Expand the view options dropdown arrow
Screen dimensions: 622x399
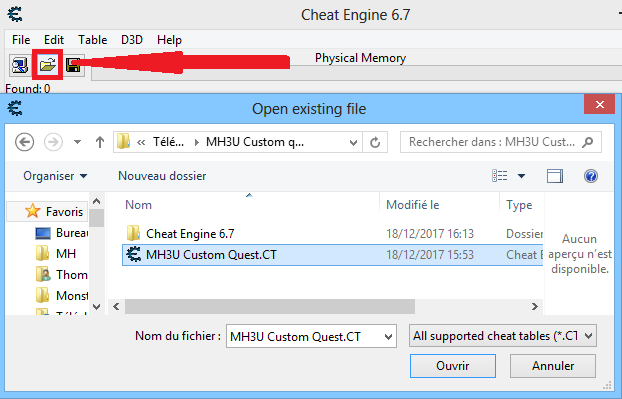(x=522, y=176)
